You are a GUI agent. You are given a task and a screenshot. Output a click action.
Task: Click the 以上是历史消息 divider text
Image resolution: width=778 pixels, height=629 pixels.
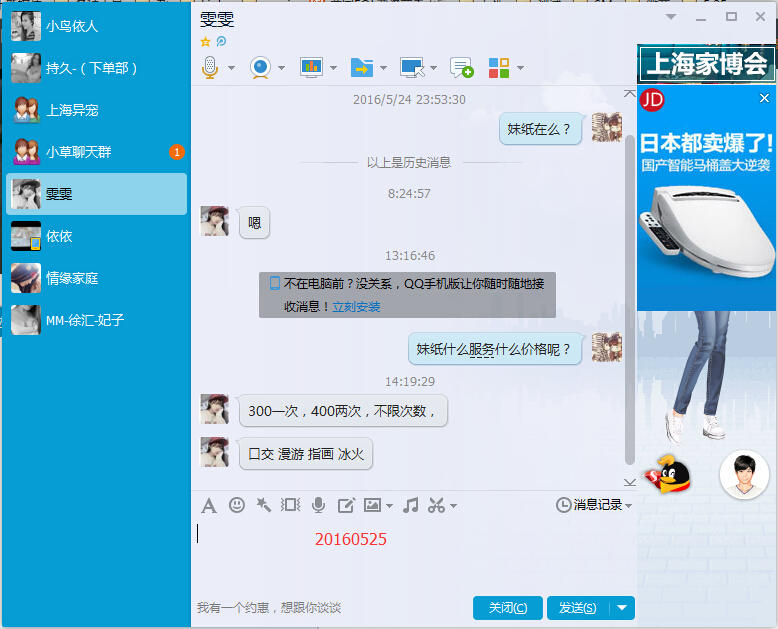click(x=409, y=163)
